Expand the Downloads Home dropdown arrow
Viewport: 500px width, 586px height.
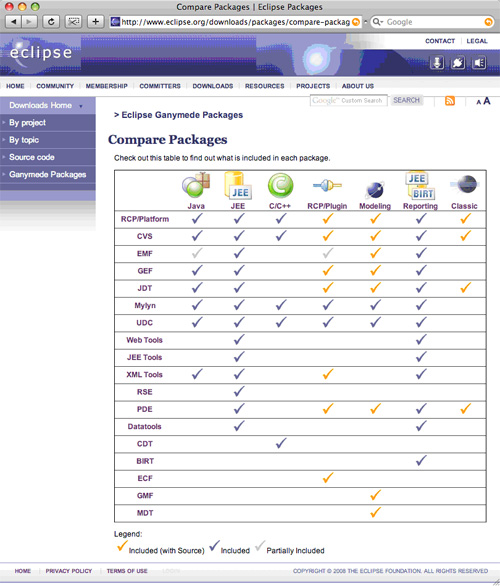pos(81,106)
